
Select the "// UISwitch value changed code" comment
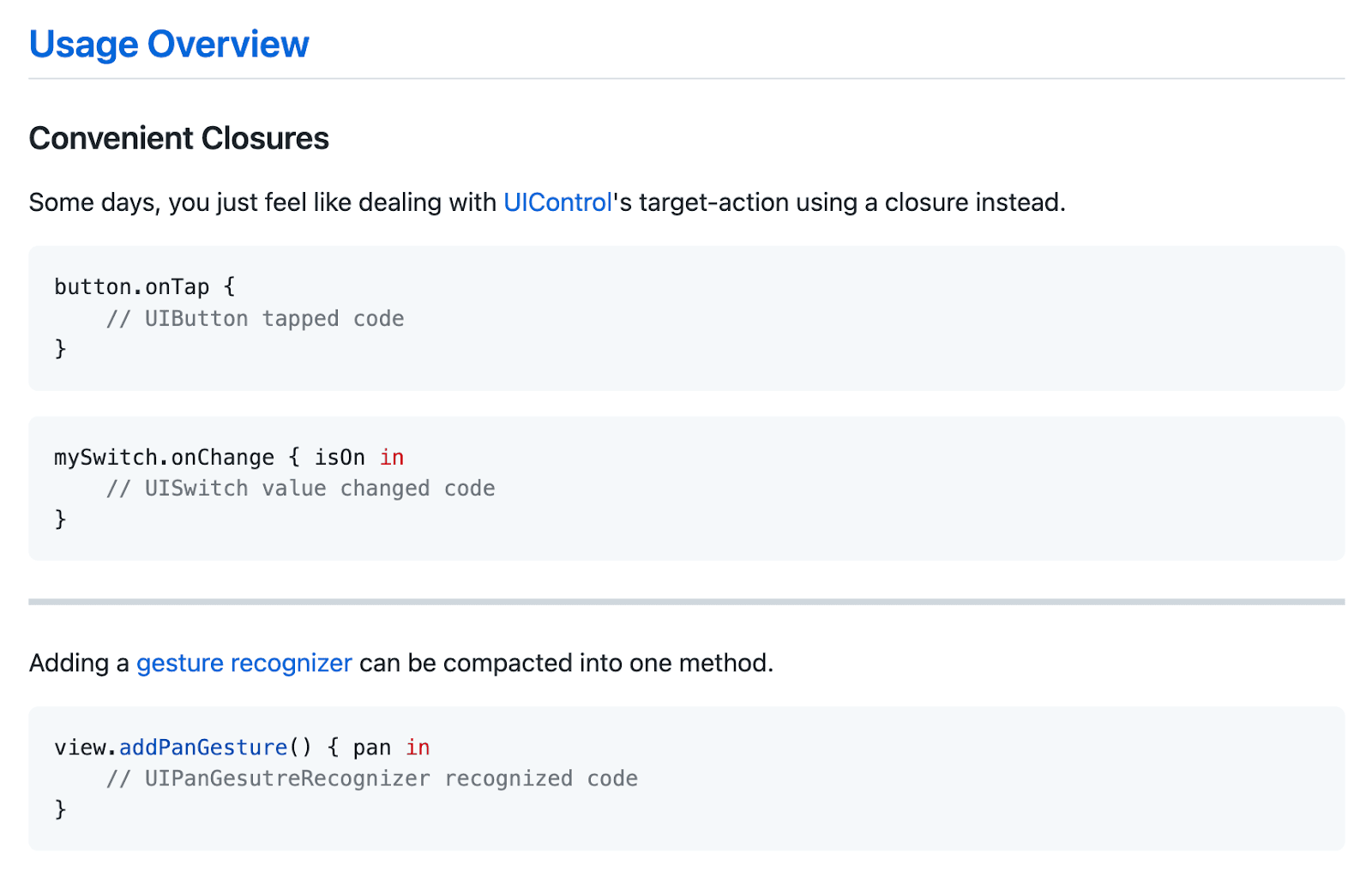(x=301, y=489)
